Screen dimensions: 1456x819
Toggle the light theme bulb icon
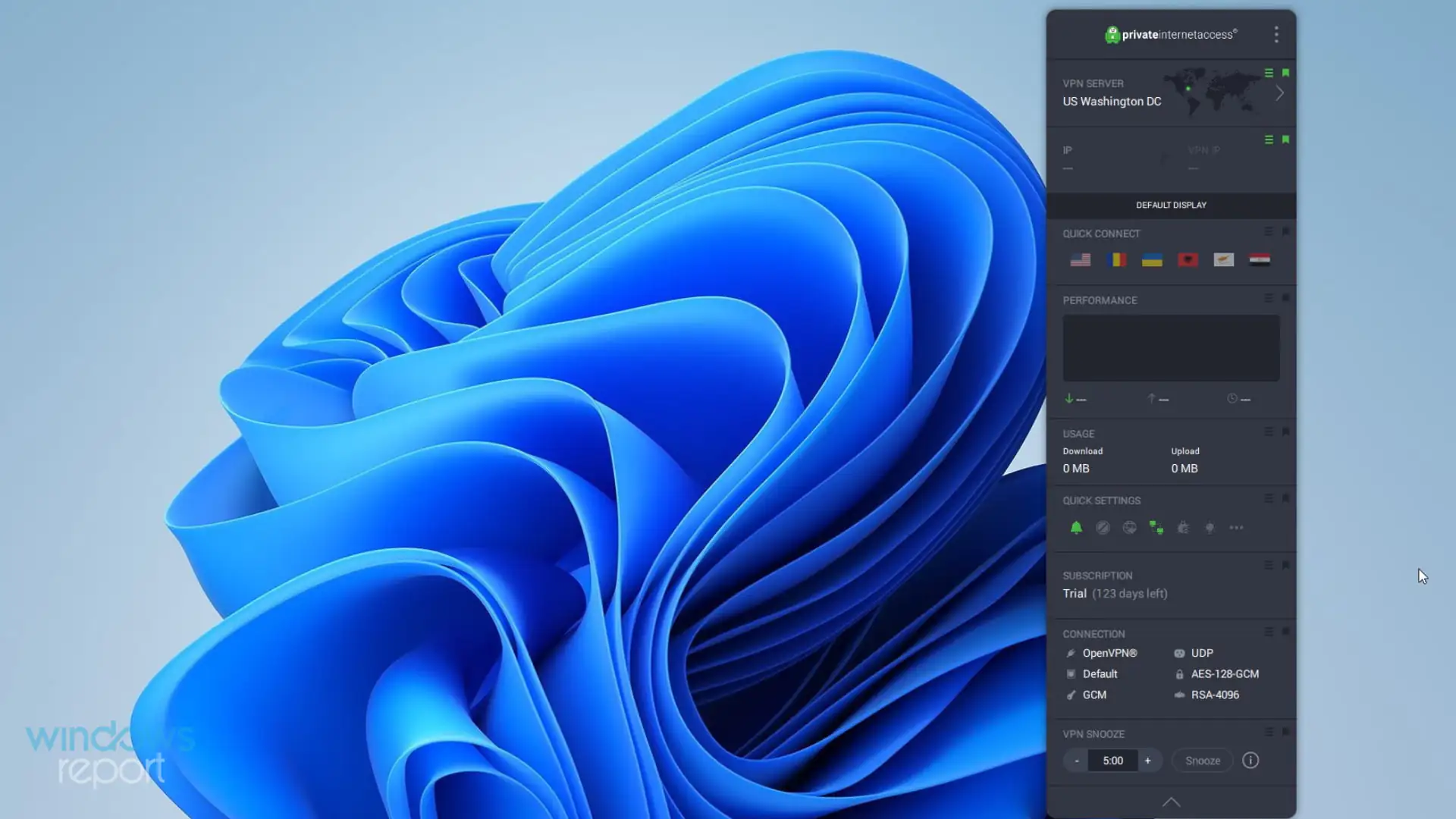(x=1210, y=528)
